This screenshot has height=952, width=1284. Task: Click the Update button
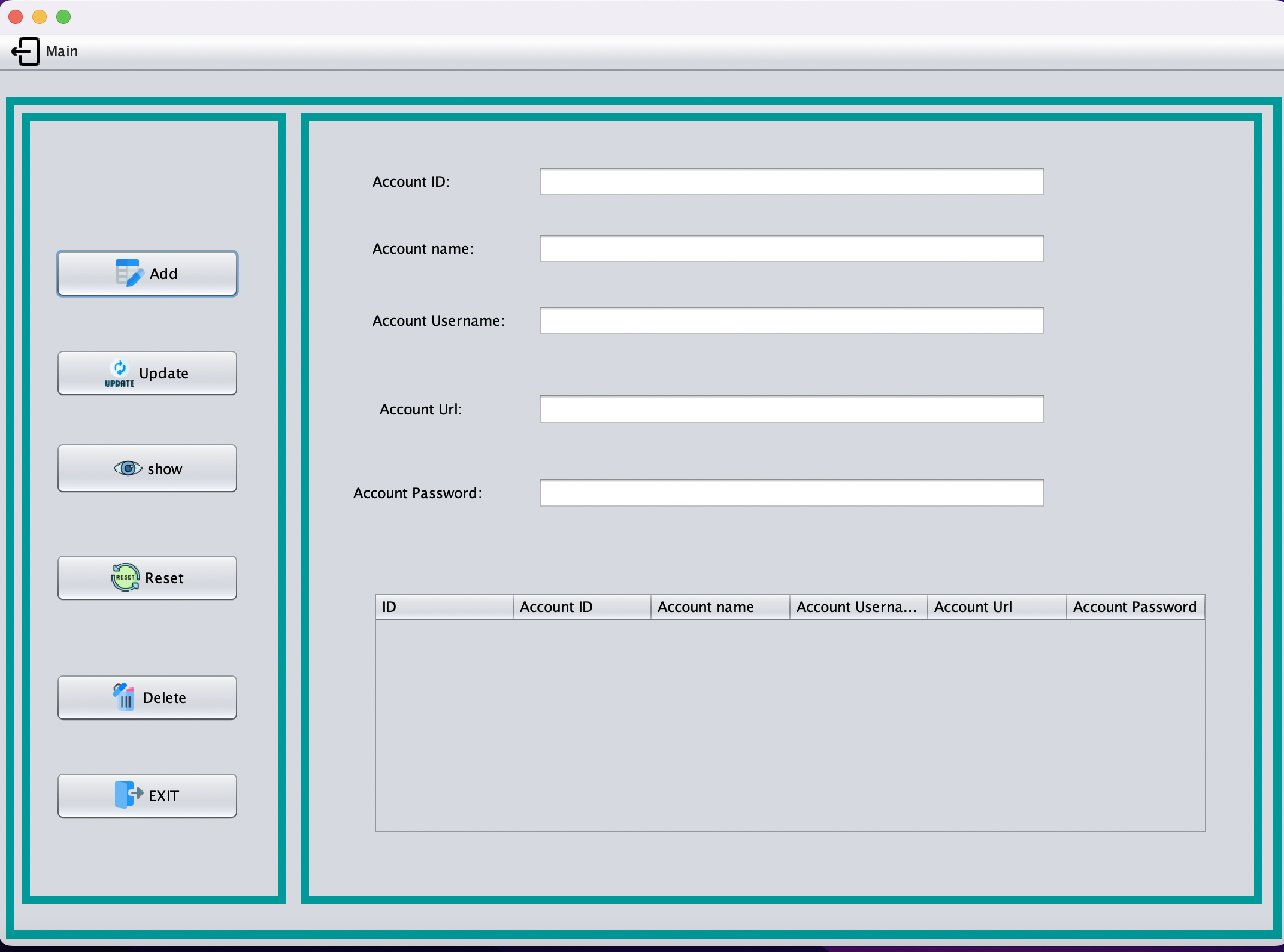click(147, 373)
